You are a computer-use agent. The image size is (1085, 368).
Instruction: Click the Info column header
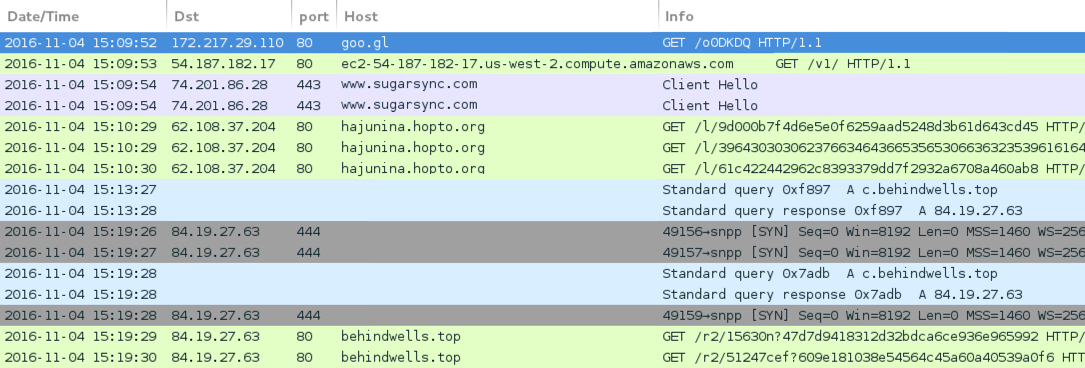(x=872, y=16)
